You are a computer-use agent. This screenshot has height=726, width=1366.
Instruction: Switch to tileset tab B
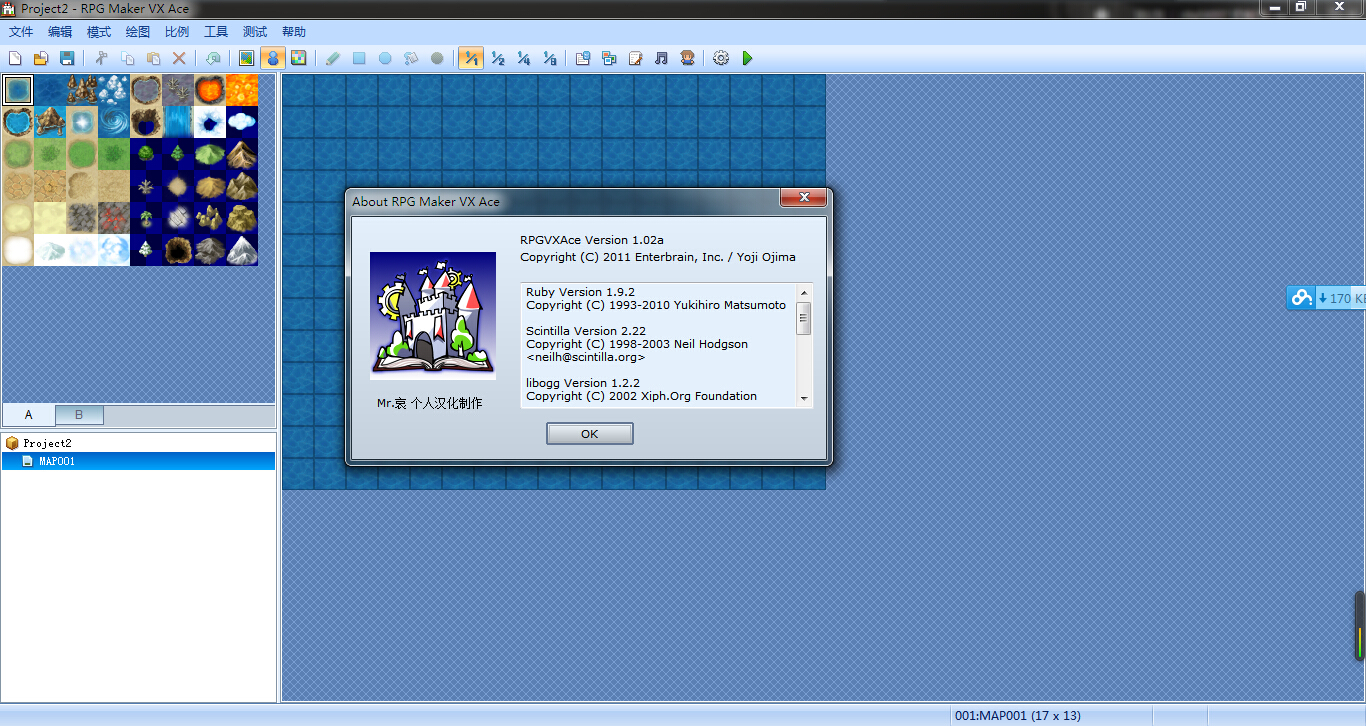point(80,415)
